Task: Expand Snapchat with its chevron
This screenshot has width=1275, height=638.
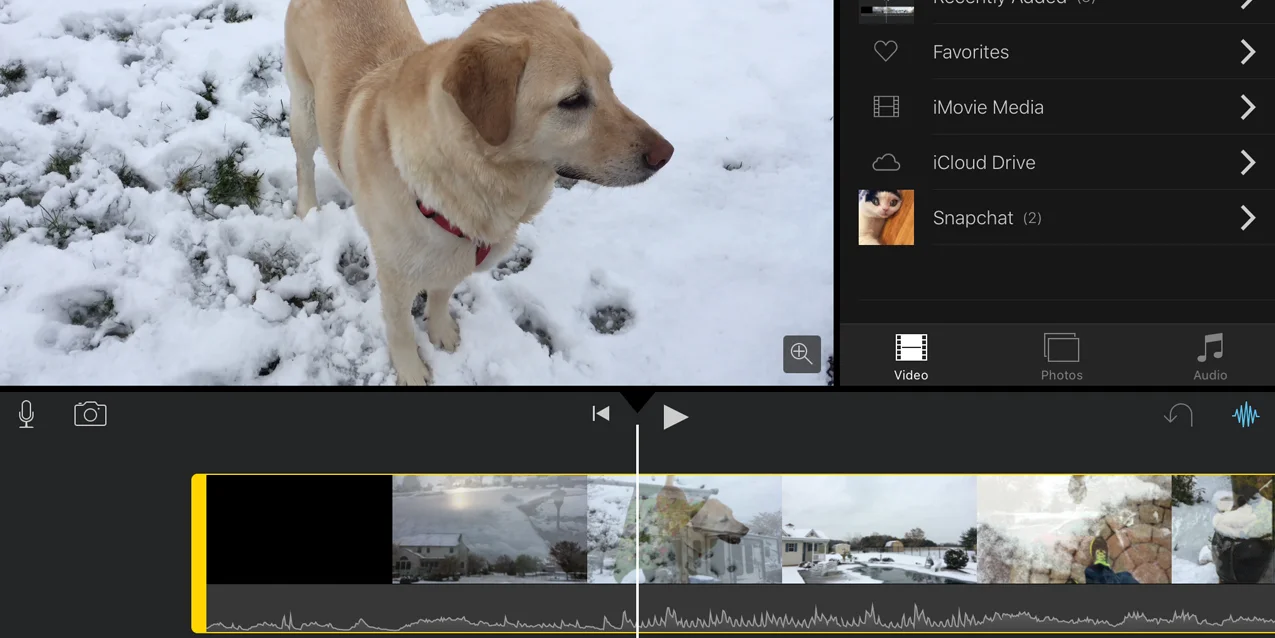Action: click(1248, 218)
